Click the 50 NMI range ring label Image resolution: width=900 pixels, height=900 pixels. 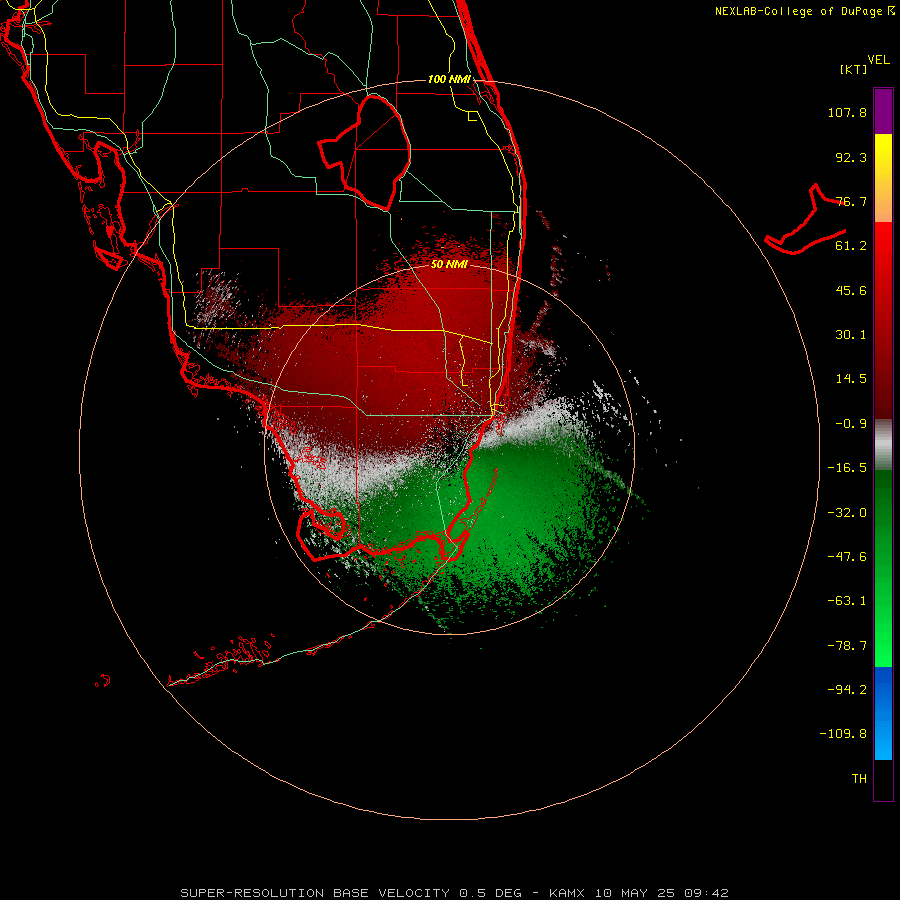pyautogui.click(x=449, y=264)
